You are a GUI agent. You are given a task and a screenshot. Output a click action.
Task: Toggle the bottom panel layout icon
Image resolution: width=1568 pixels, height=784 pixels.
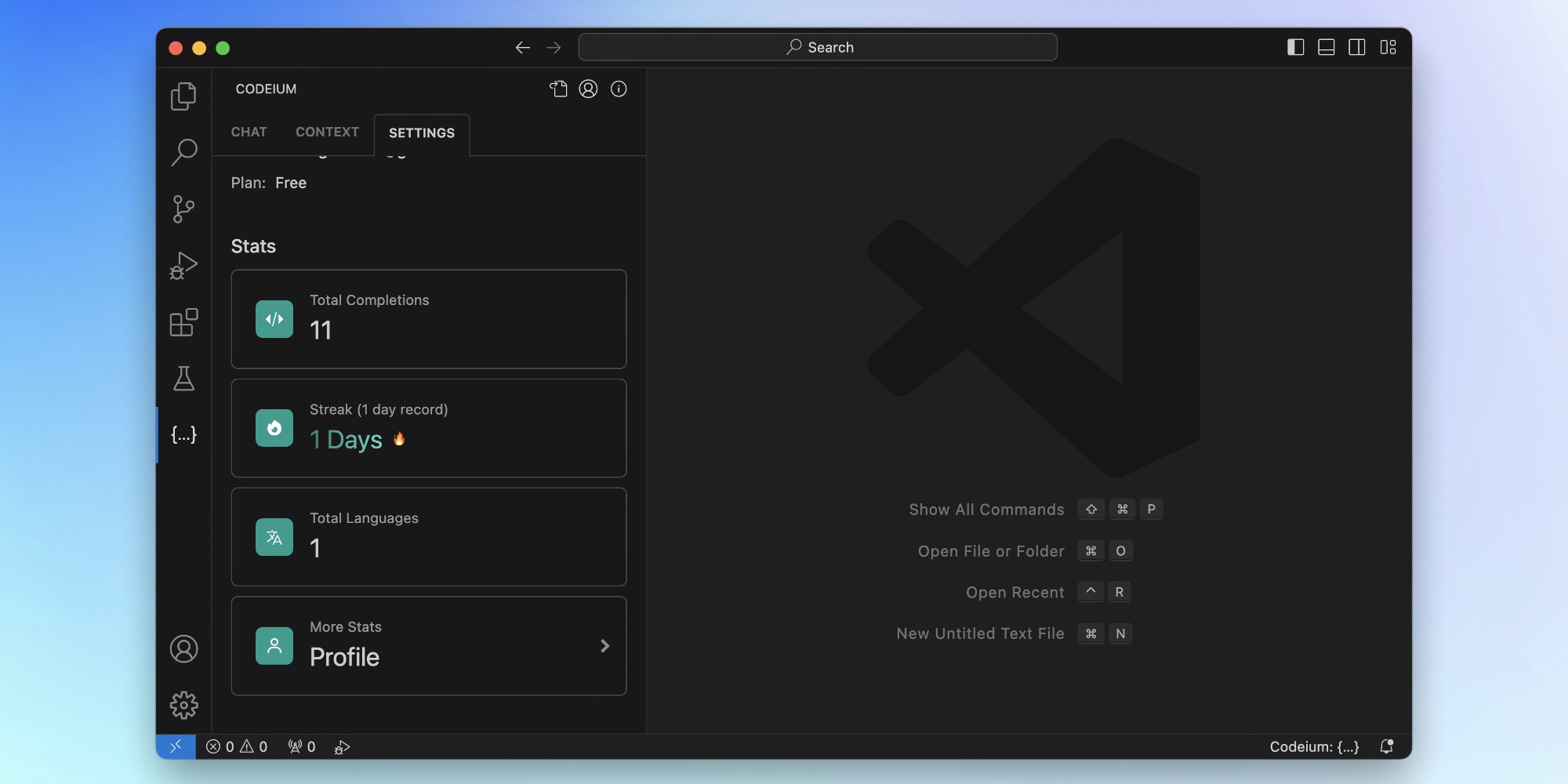1327,48
